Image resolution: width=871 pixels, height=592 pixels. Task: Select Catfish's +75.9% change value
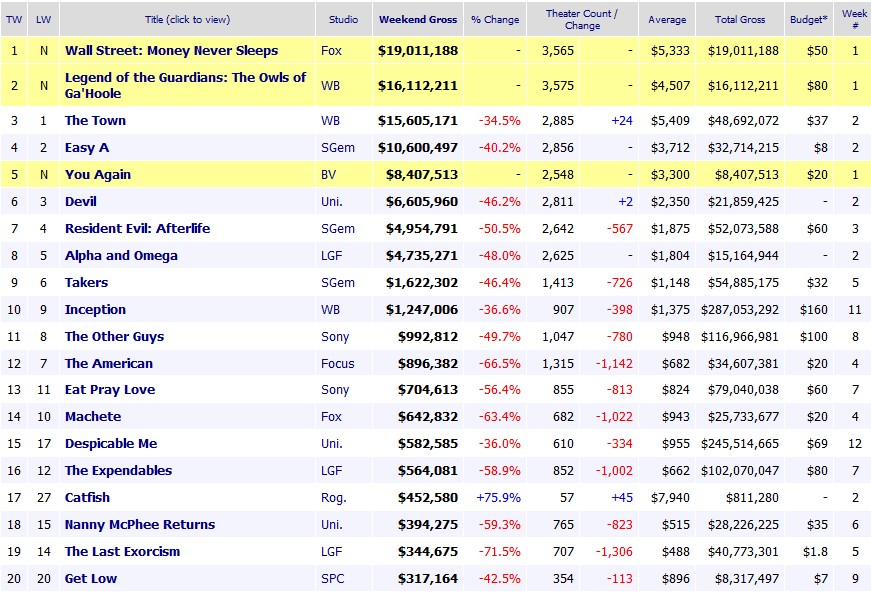(498, 498)
